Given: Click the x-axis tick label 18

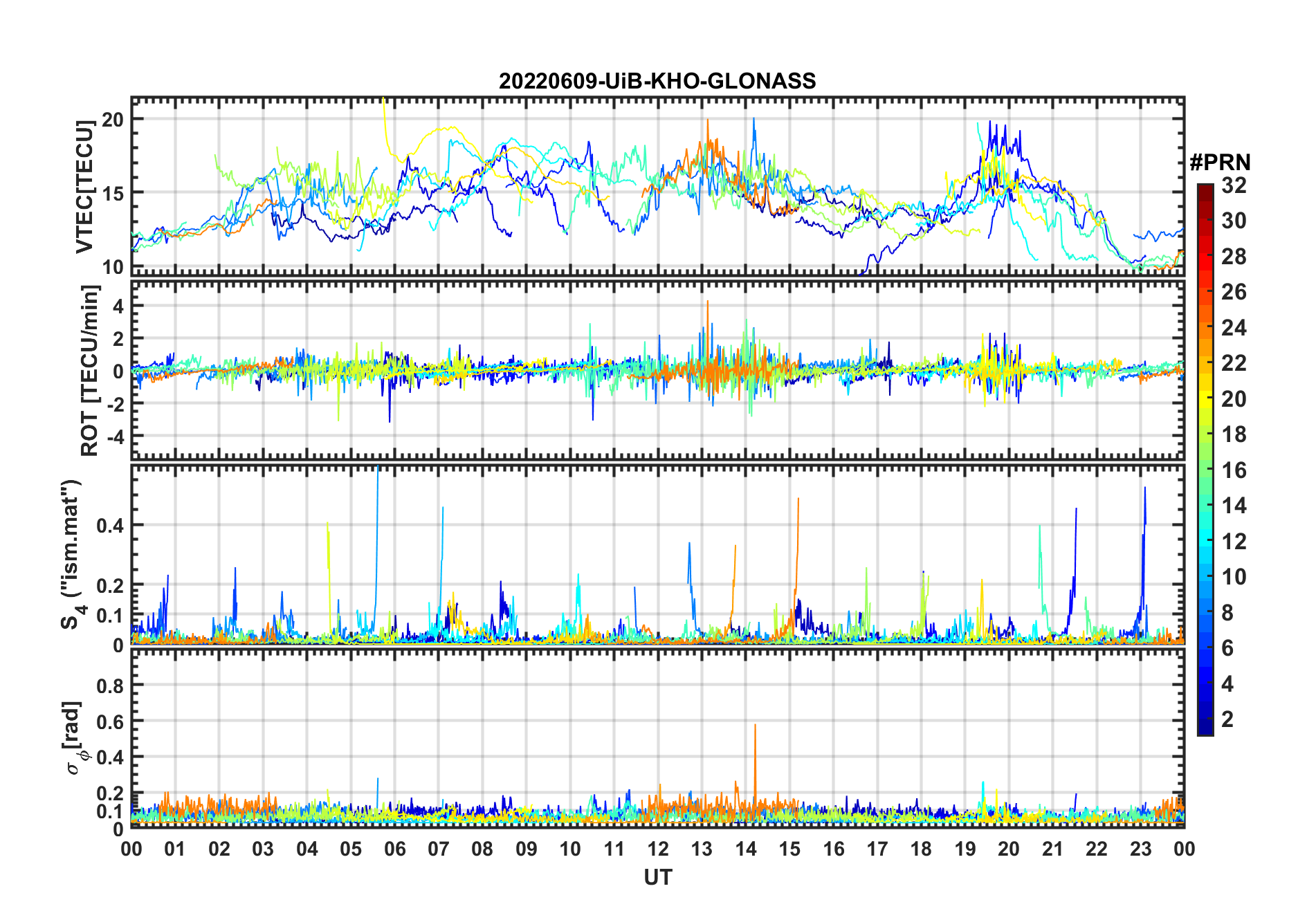Looking at the screenshot, I should pos(921,849).
